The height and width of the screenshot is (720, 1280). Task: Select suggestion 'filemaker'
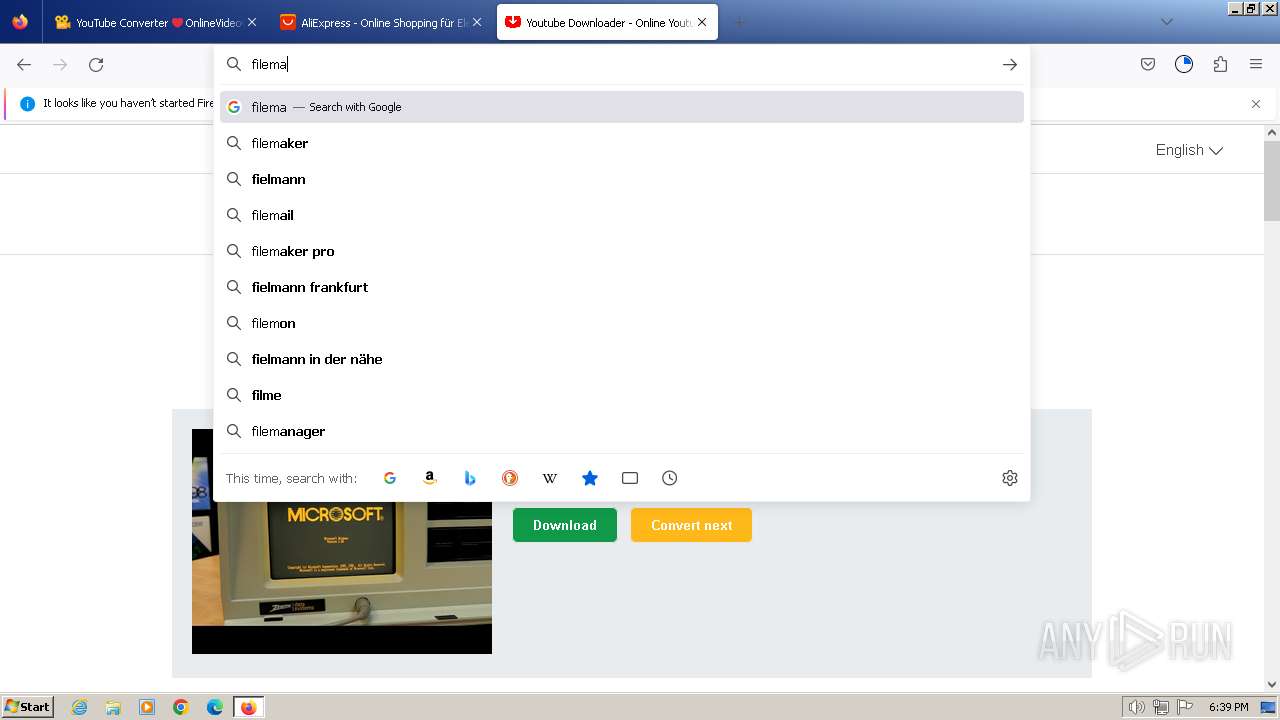pos(622,143)
